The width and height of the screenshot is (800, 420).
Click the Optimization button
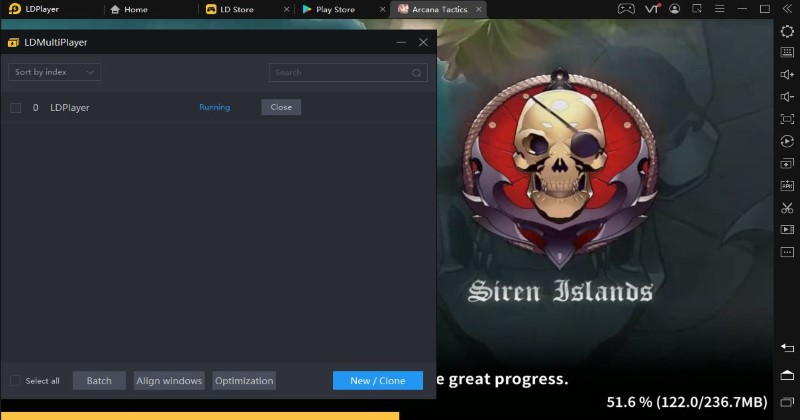244,381
